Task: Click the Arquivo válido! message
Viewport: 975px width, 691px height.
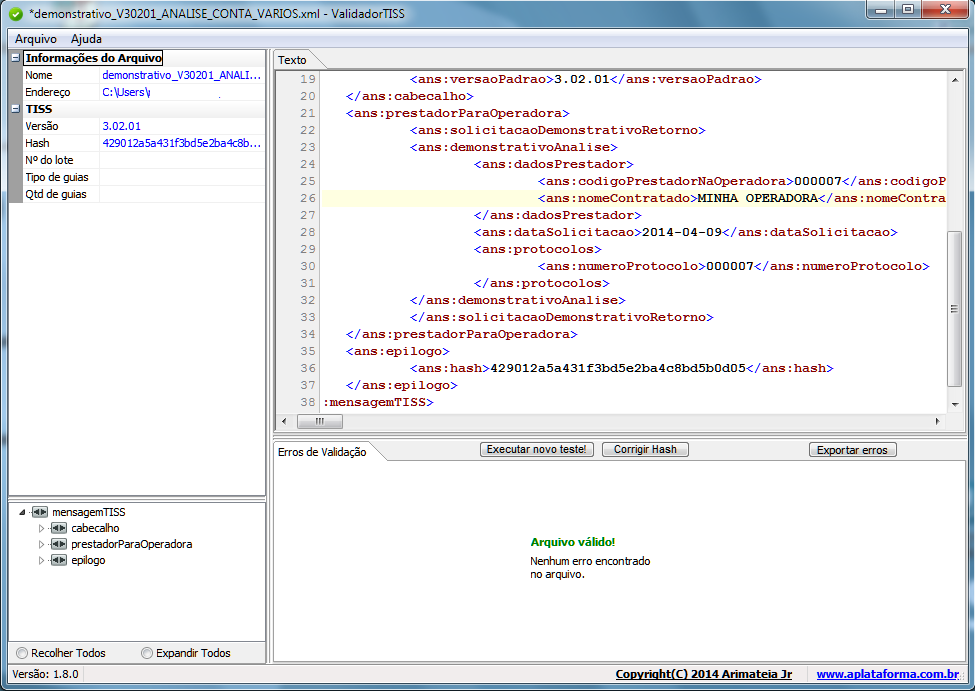Action: tap(573, 542)
